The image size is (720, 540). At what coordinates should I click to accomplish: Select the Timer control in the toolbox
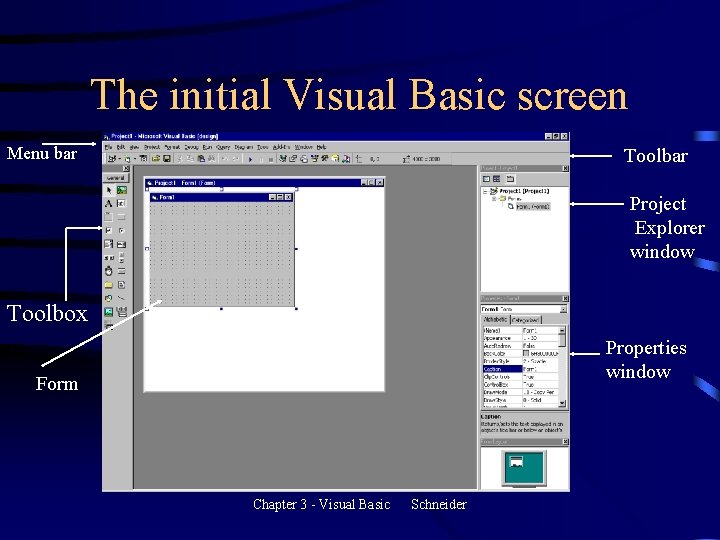[x=109, y=271]
